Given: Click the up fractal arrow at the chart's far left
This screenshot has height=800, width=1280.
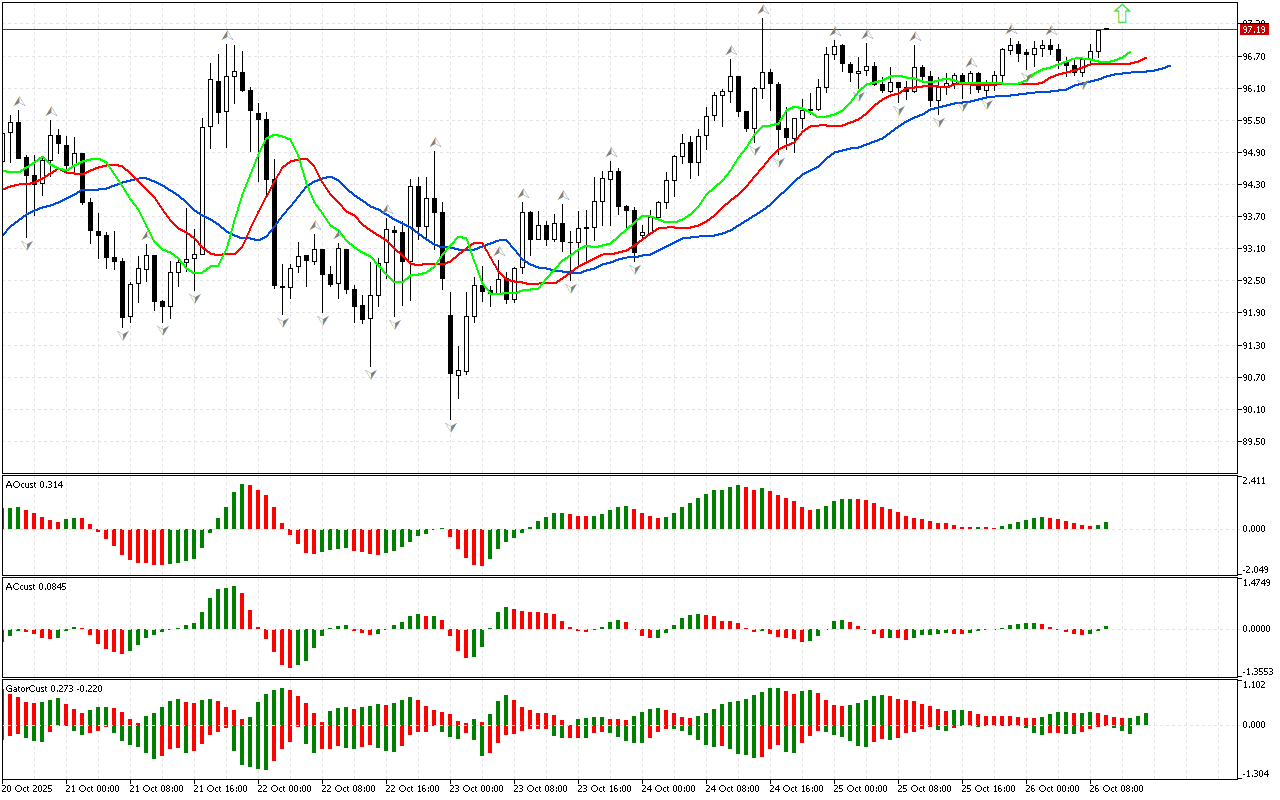Looking at the screenshot, I should (x=18, y=101).
